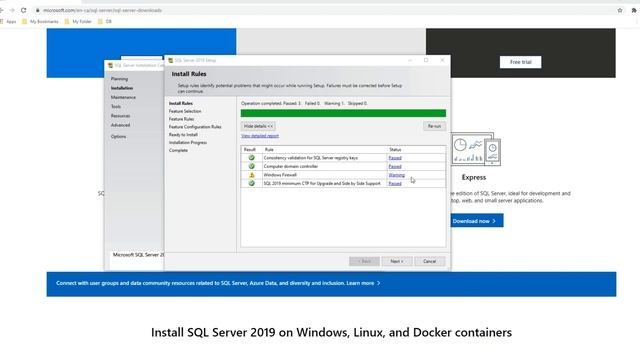Click Install Rules step in setup

(x=181, y=104)
